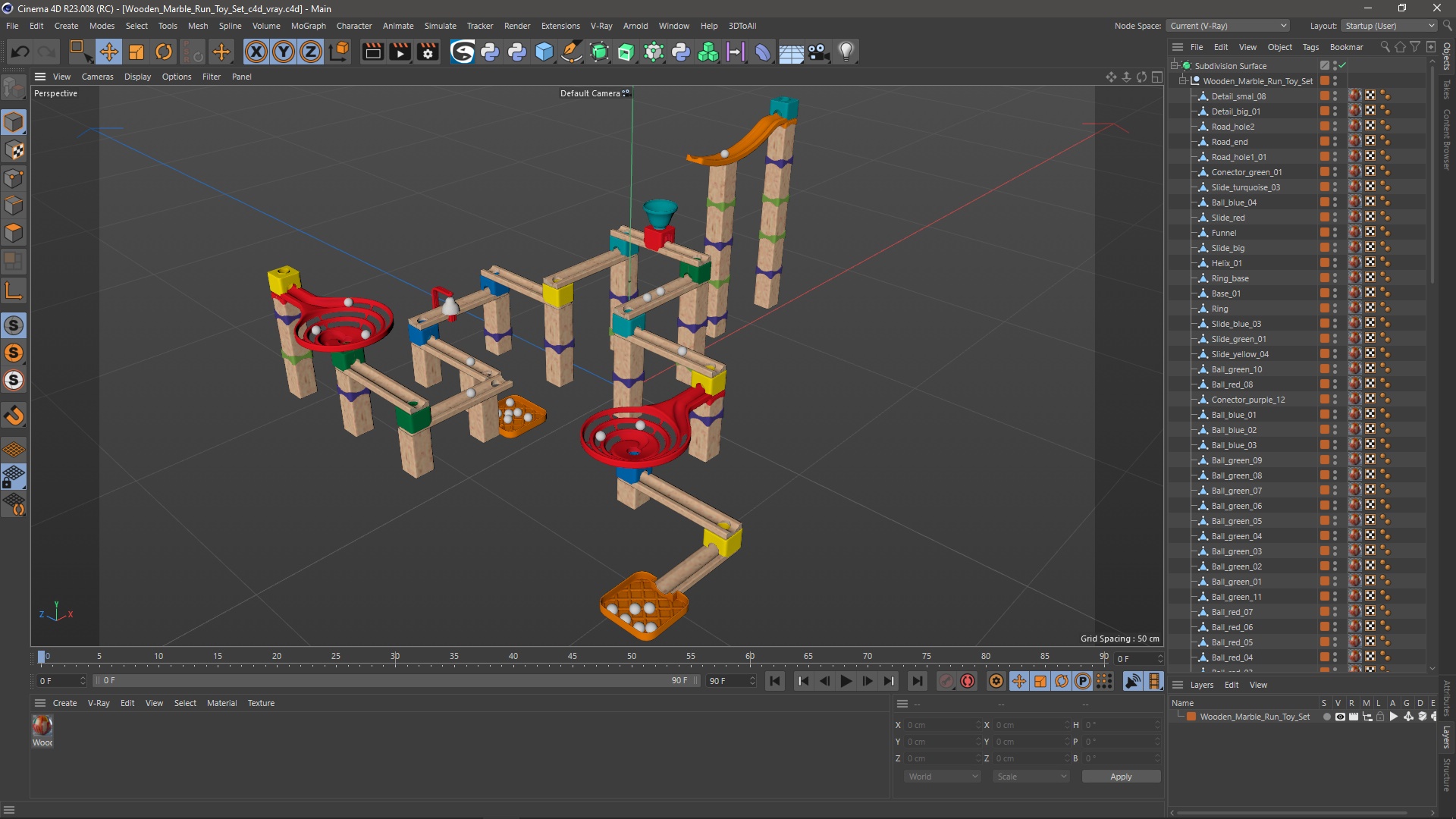This screenshot has height=819, width=1456.
Task: Select Helix_01 object in tree
Action: pyautogui.click(x=1226, y=263)
